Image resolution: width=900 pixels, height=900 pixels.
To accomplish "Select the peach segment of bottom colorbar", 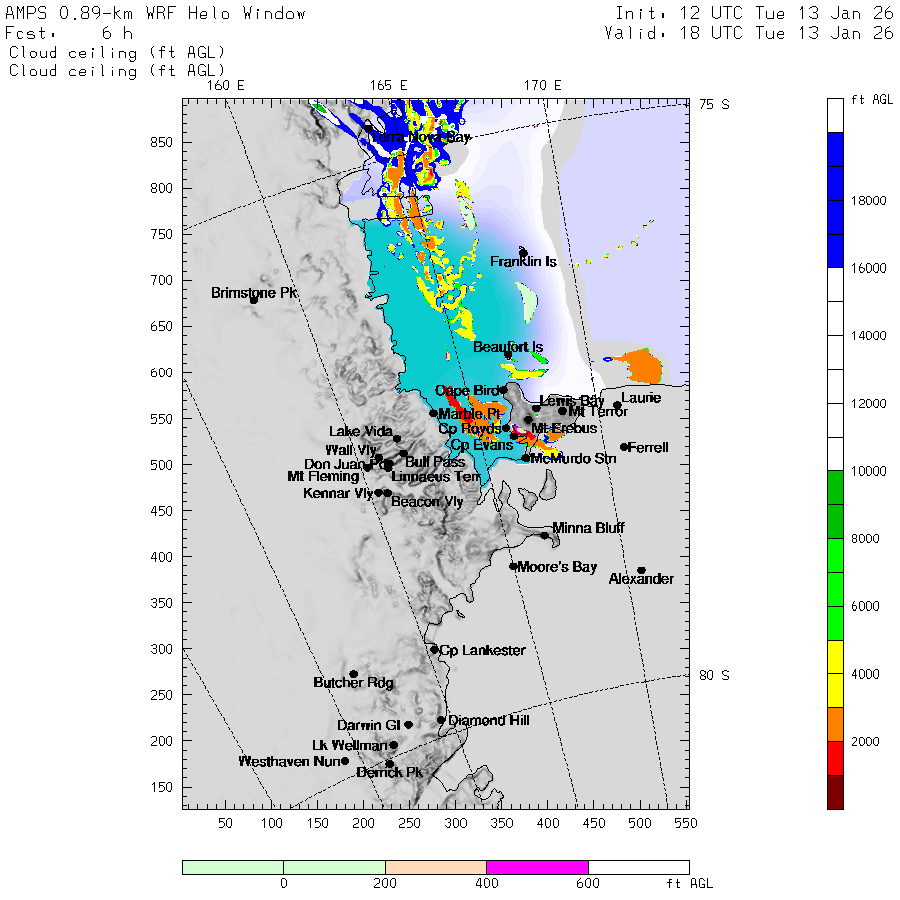I will [435, 867].
